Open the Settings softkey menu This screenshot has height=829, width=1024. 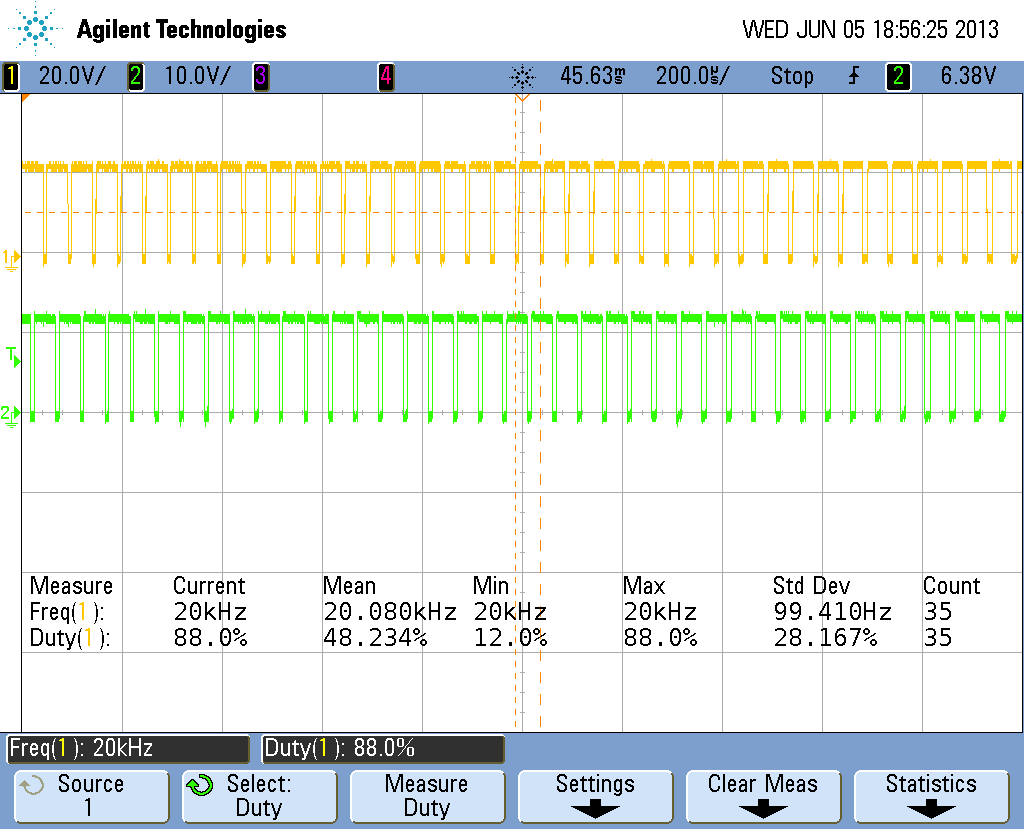[594, 795]
